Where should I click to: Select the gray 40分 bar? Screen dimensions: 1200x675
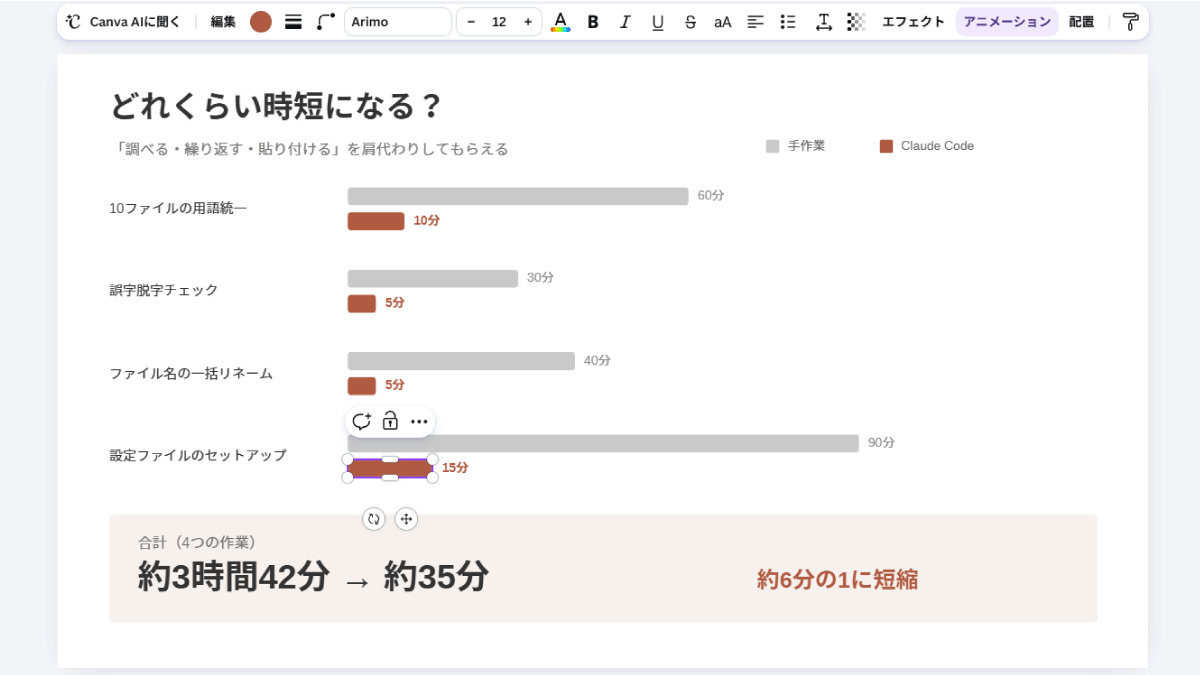point(461,361)
